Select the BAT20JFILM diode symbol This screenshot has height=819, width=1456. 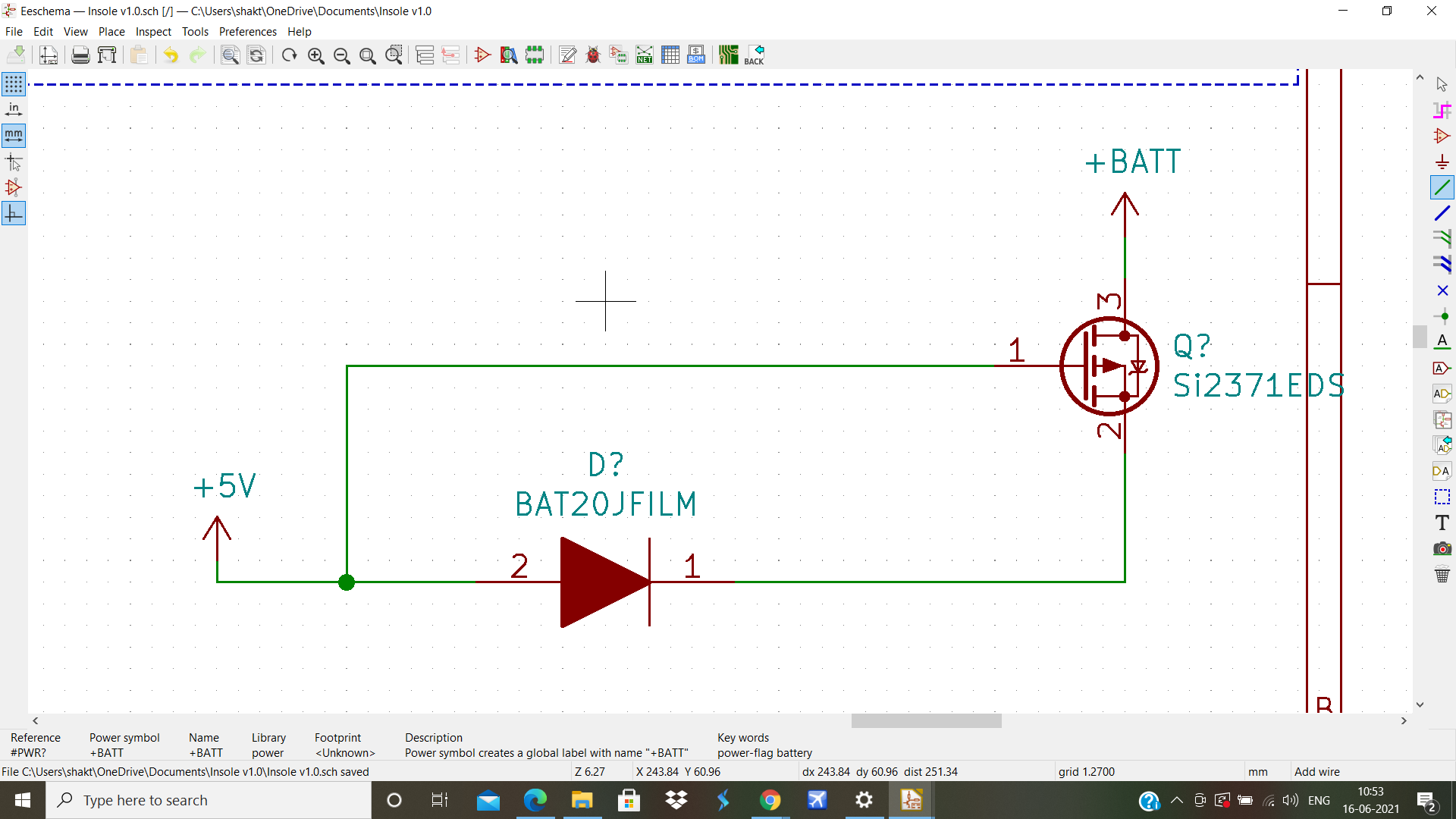[x=605, y=582]
